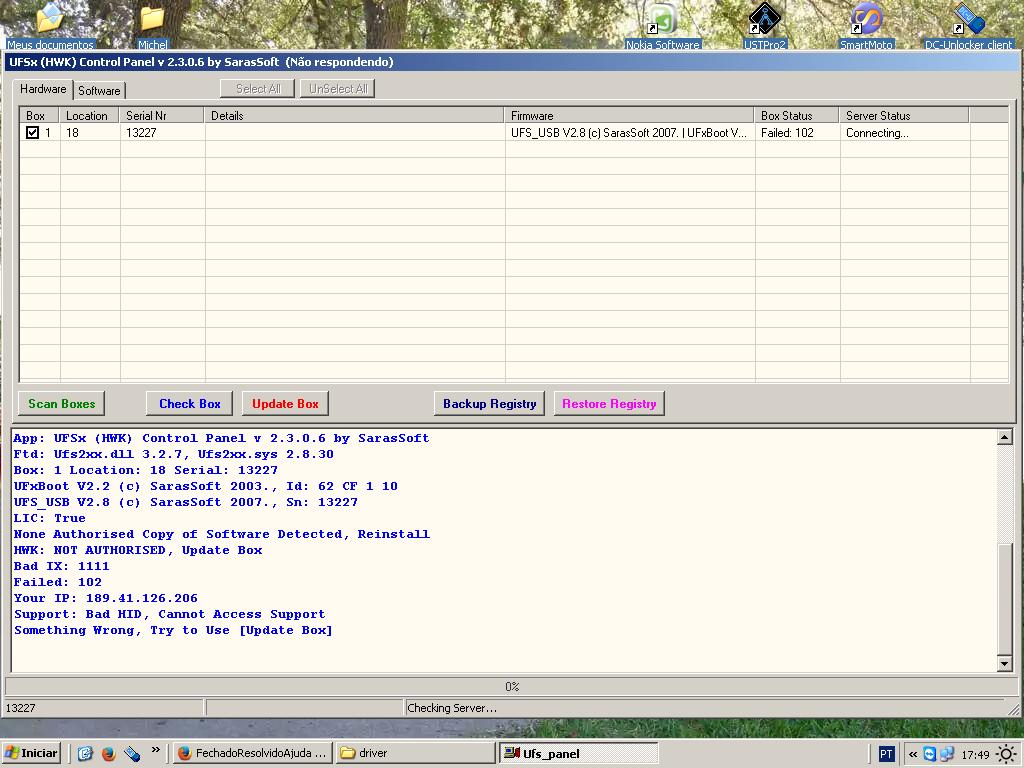Viewport: 1024px width, 768px height.
Task: Open the PT language bar selector
Action: [886, 754]
